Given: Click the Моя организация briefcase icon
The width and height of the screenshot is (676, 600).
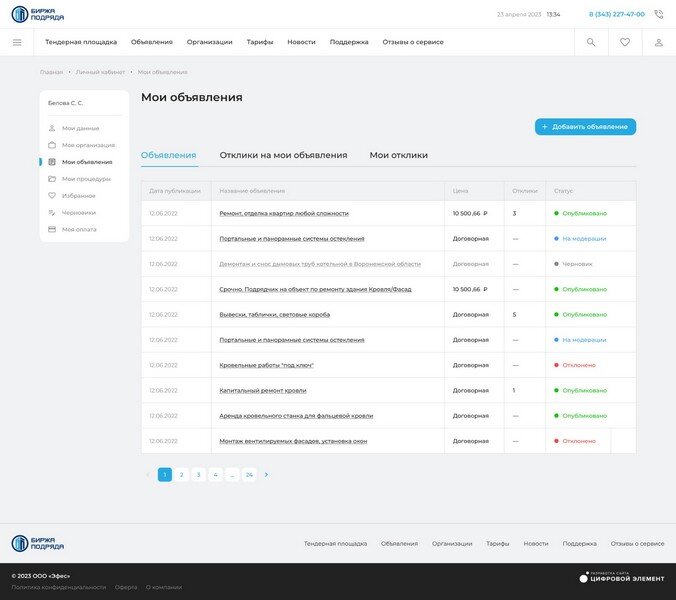Looking at the screenshot, I should coord(52,145).
